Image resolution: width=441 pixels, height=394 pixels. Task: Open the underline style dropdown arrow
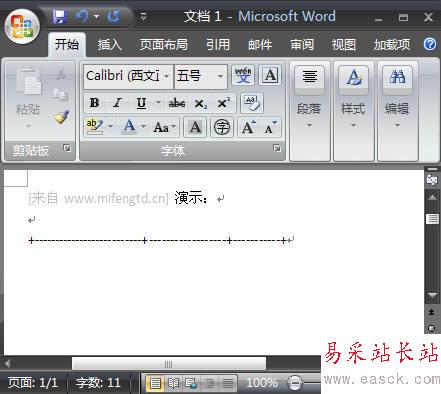click(158, 103)
